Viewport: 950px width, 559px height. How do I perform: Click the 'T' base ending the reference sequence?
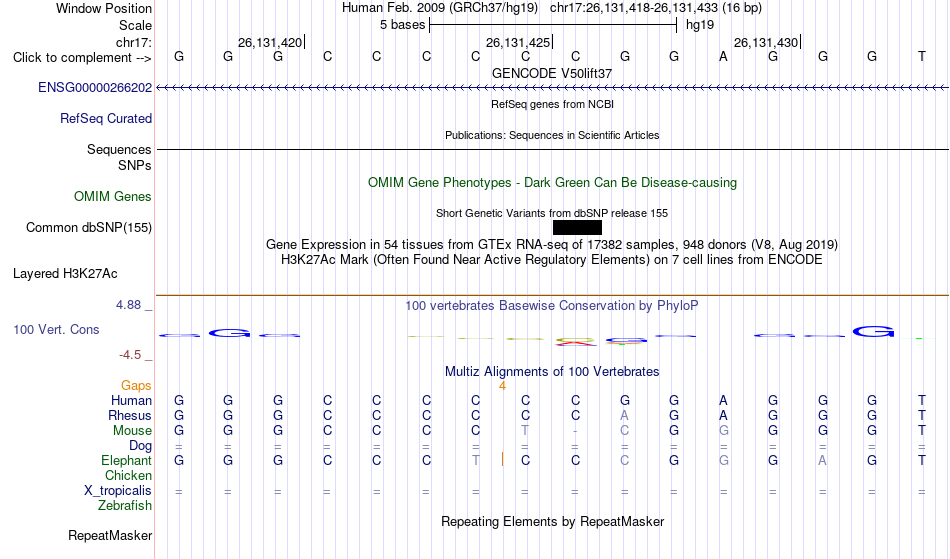[x=922, y=57]
